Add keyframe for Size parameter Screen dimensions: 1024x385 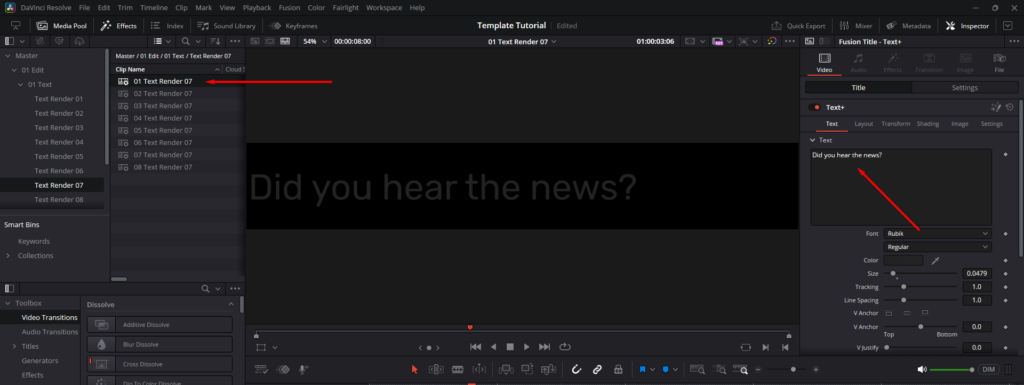1005,273
